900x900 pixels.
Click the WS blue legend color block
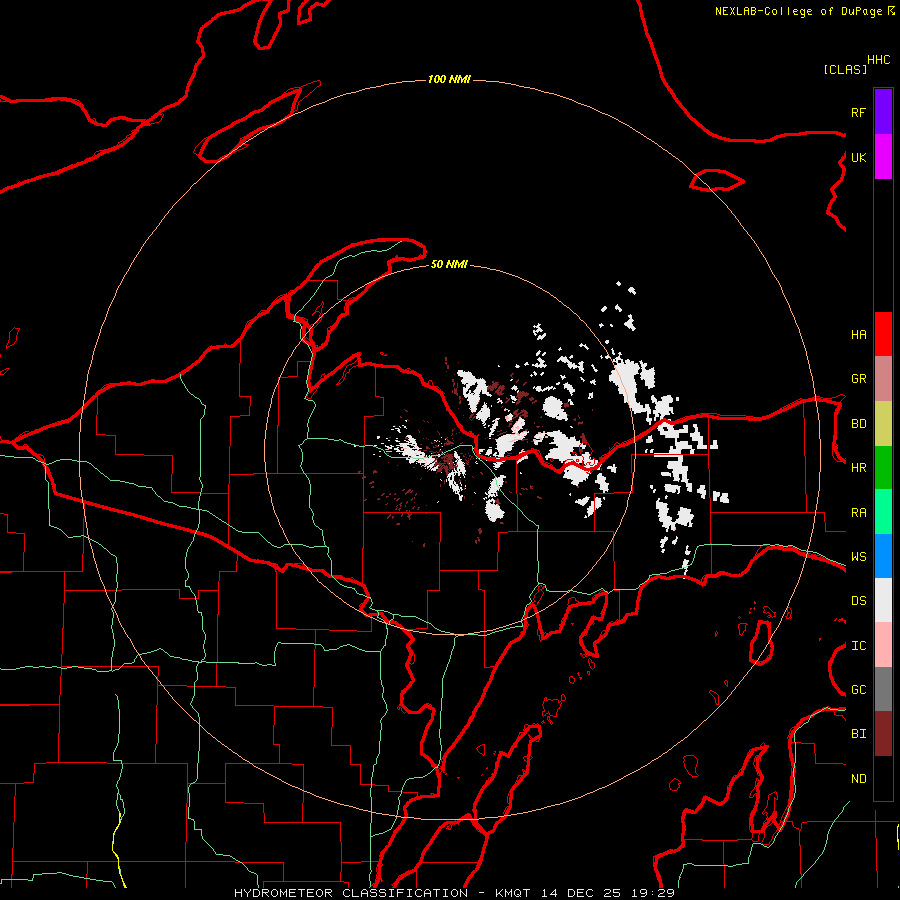(x=883, y=556)
